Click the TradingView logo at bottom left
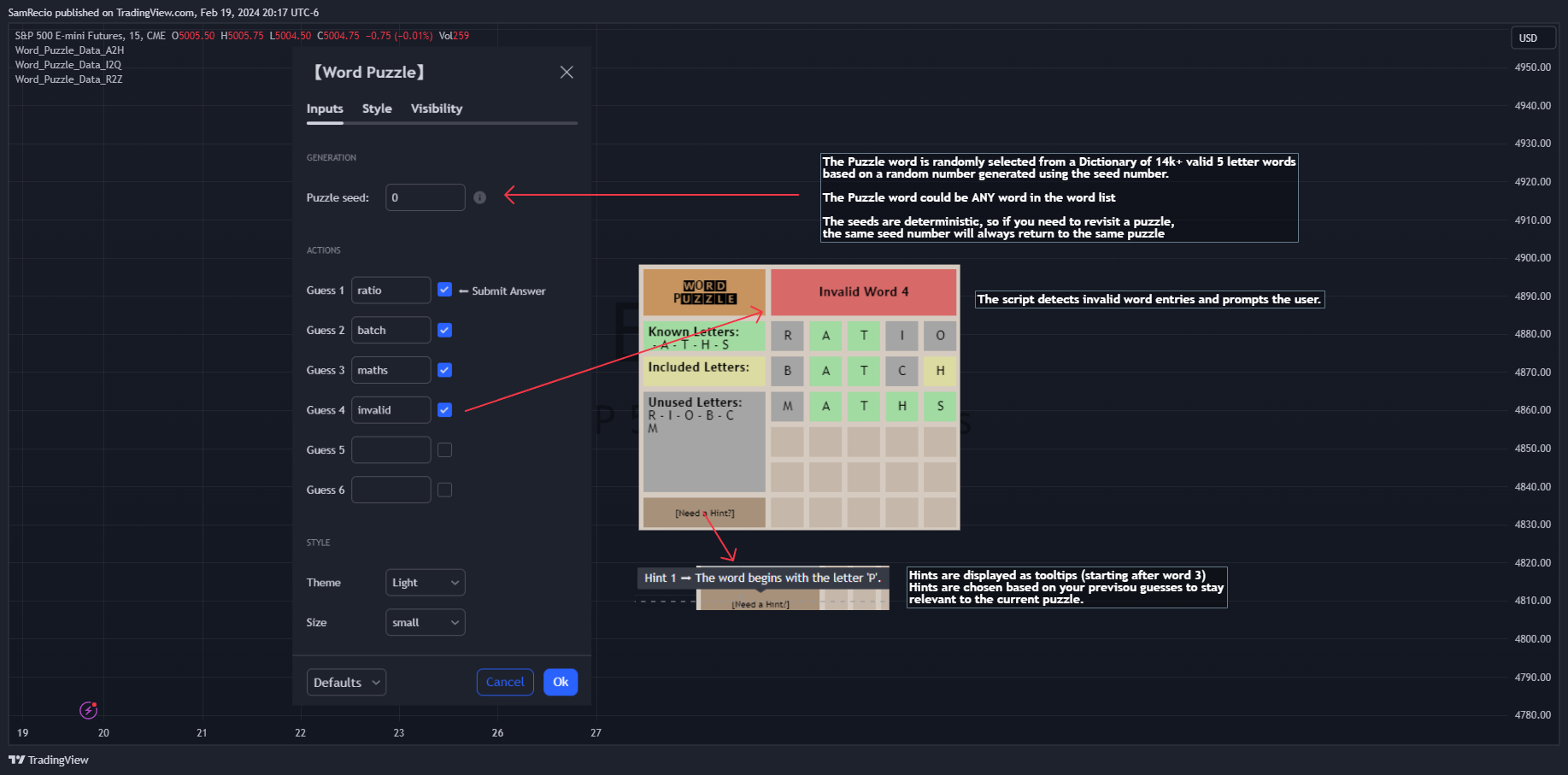The height and width of the screenshot is (775, 1568). [49, 760]
